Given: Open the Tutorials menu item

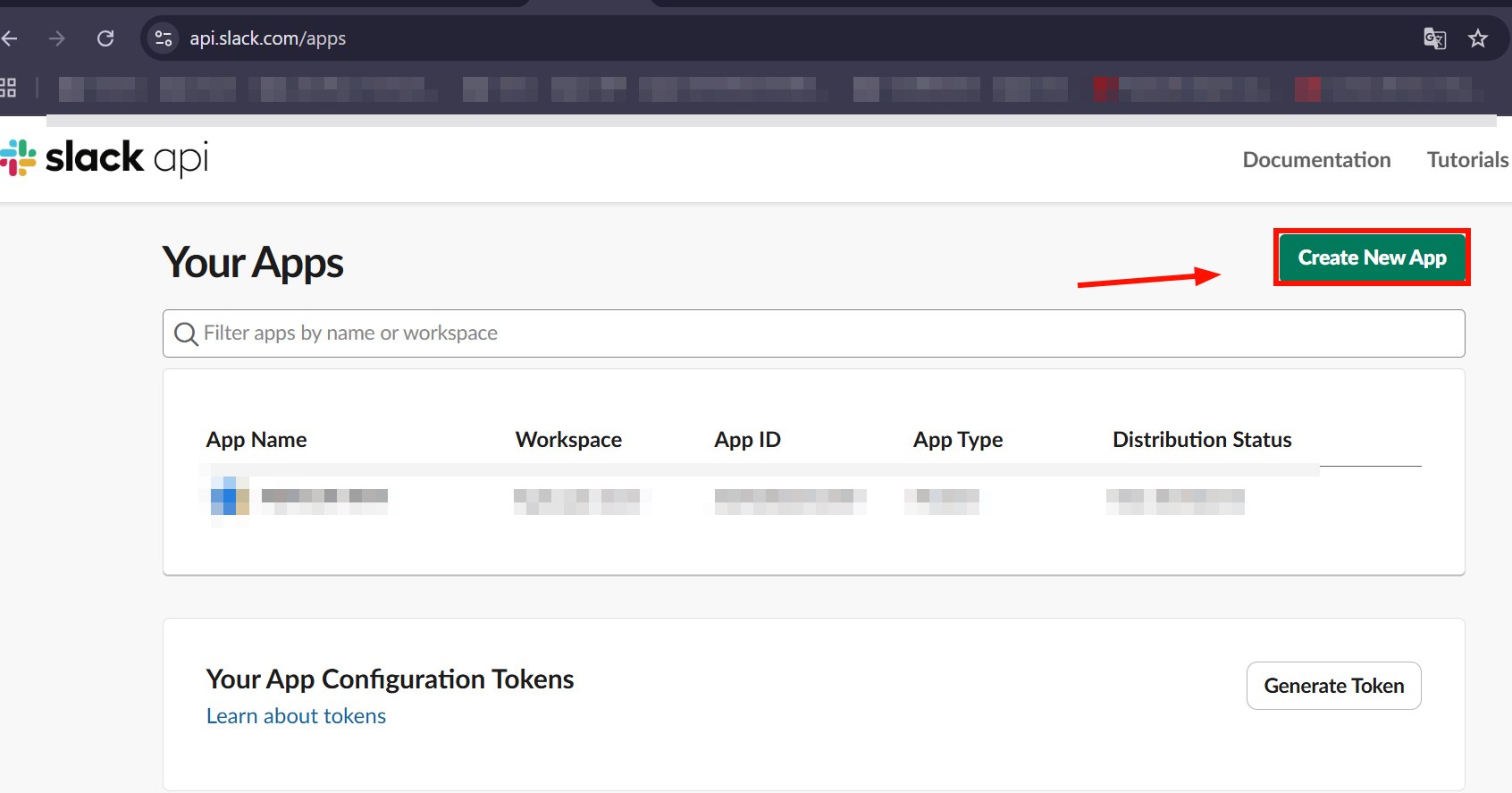Looking at the screenshot, I should click(x=1467, y=160).
